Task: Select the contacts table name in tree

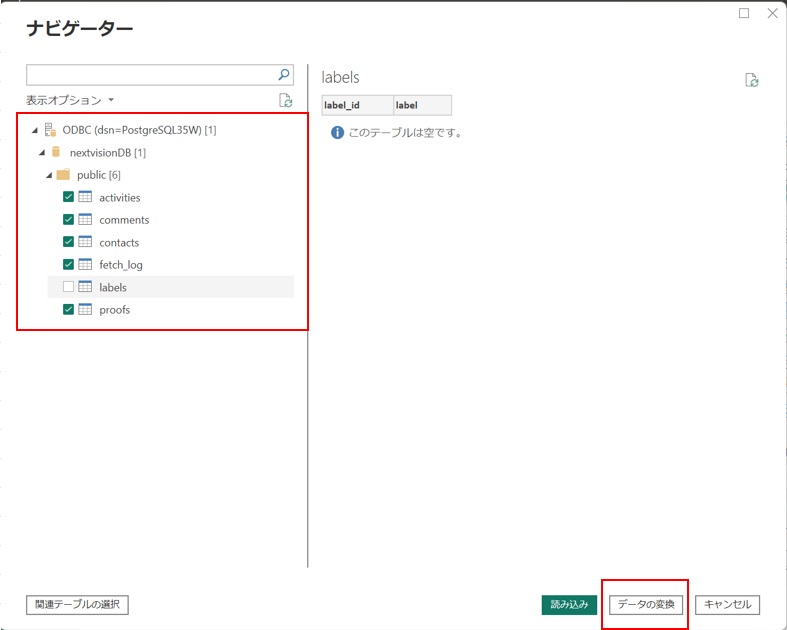Action: point(119,242)
